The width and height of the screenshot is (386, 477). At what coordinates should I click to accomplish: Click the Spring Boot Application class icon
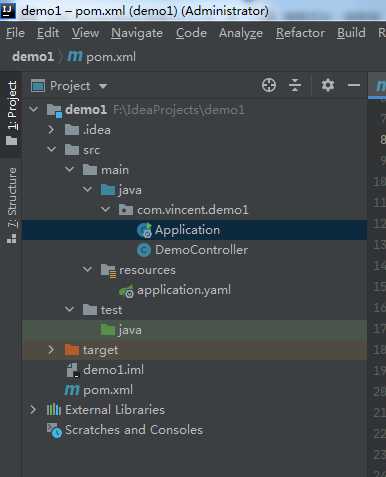[x=145, y=230]
